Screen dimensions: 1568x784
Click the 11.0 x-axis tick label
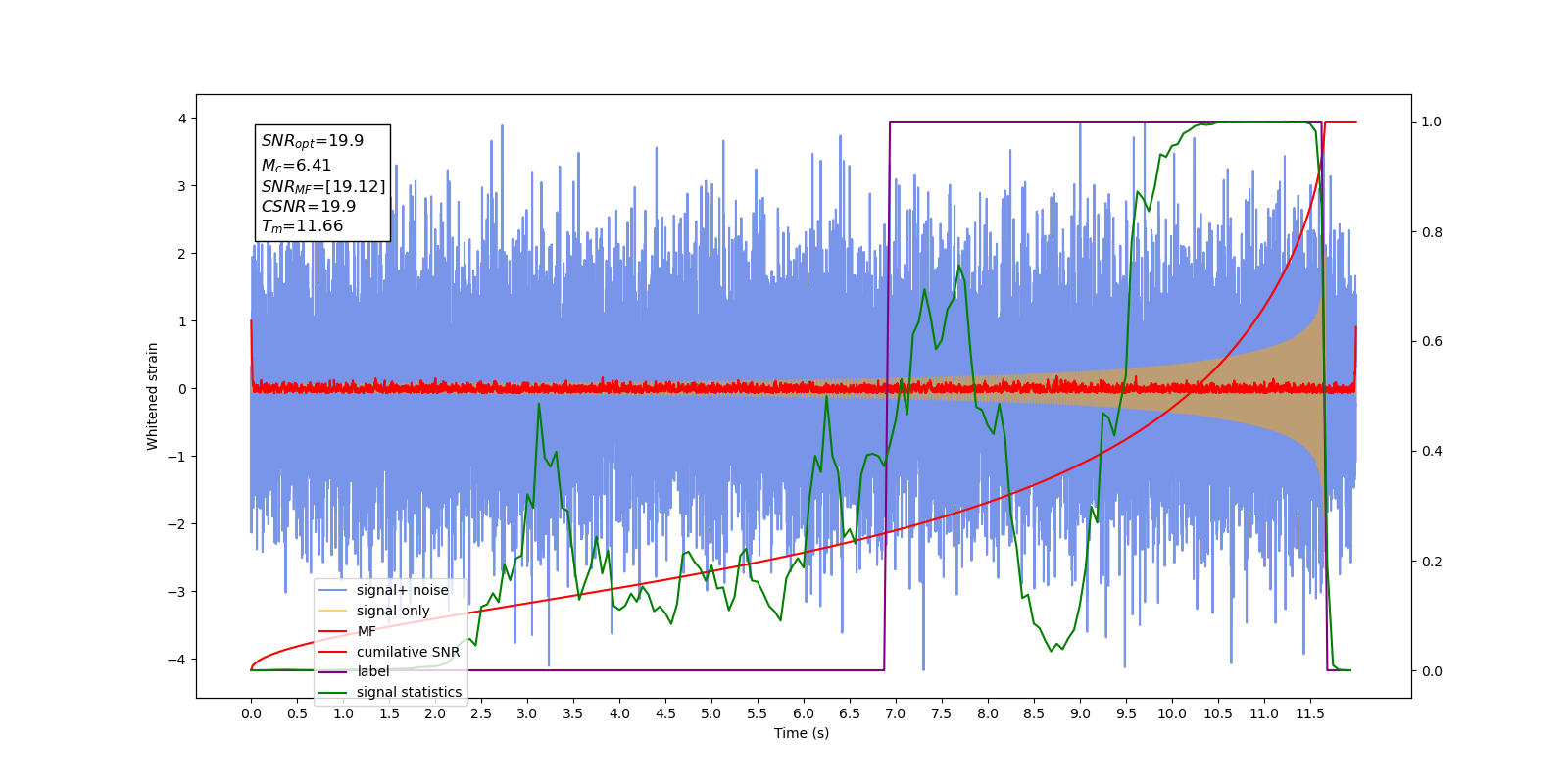(x=1264, y=713)
